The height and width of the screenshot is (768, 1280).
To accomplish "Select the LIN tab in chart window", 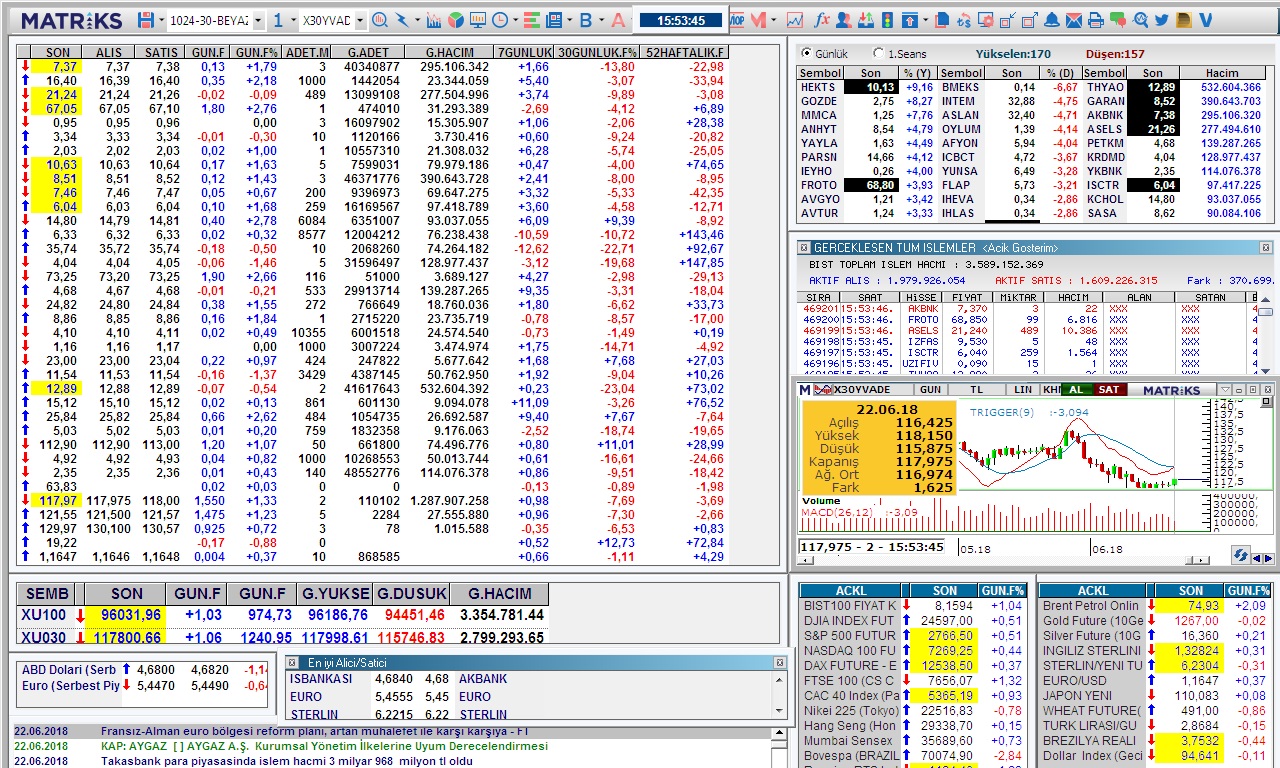I will tap(1023, 389).
